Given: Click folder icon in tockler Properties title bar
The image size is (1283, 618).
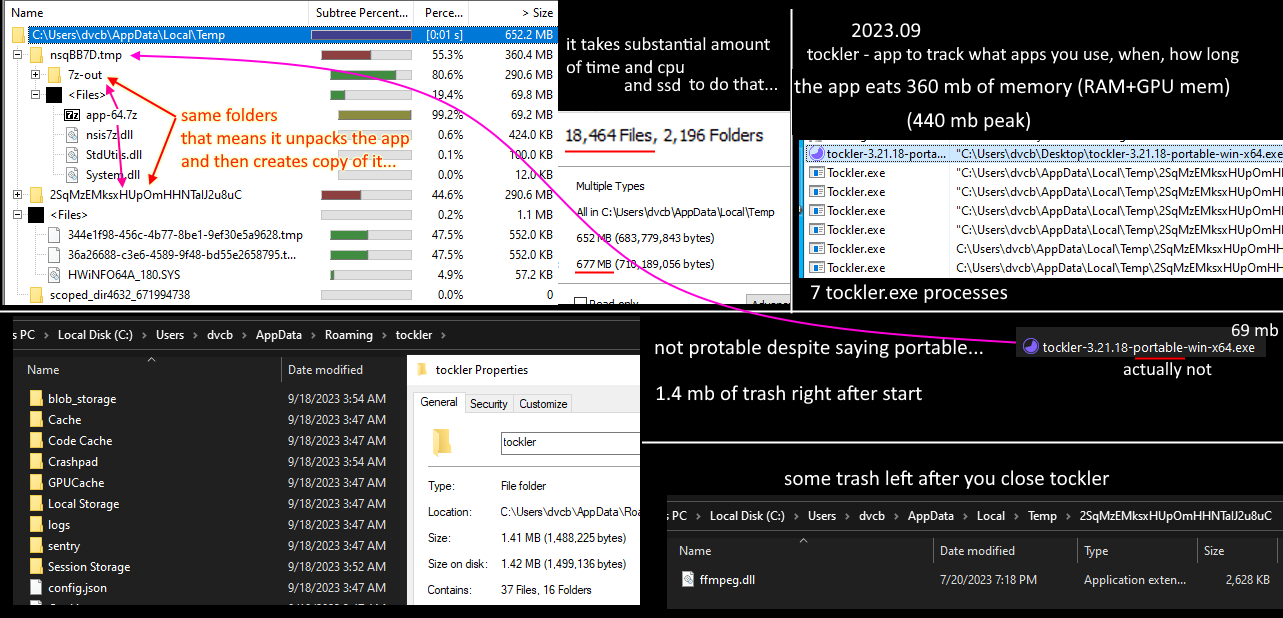Looking at the screenshot, I should point(422,370).
